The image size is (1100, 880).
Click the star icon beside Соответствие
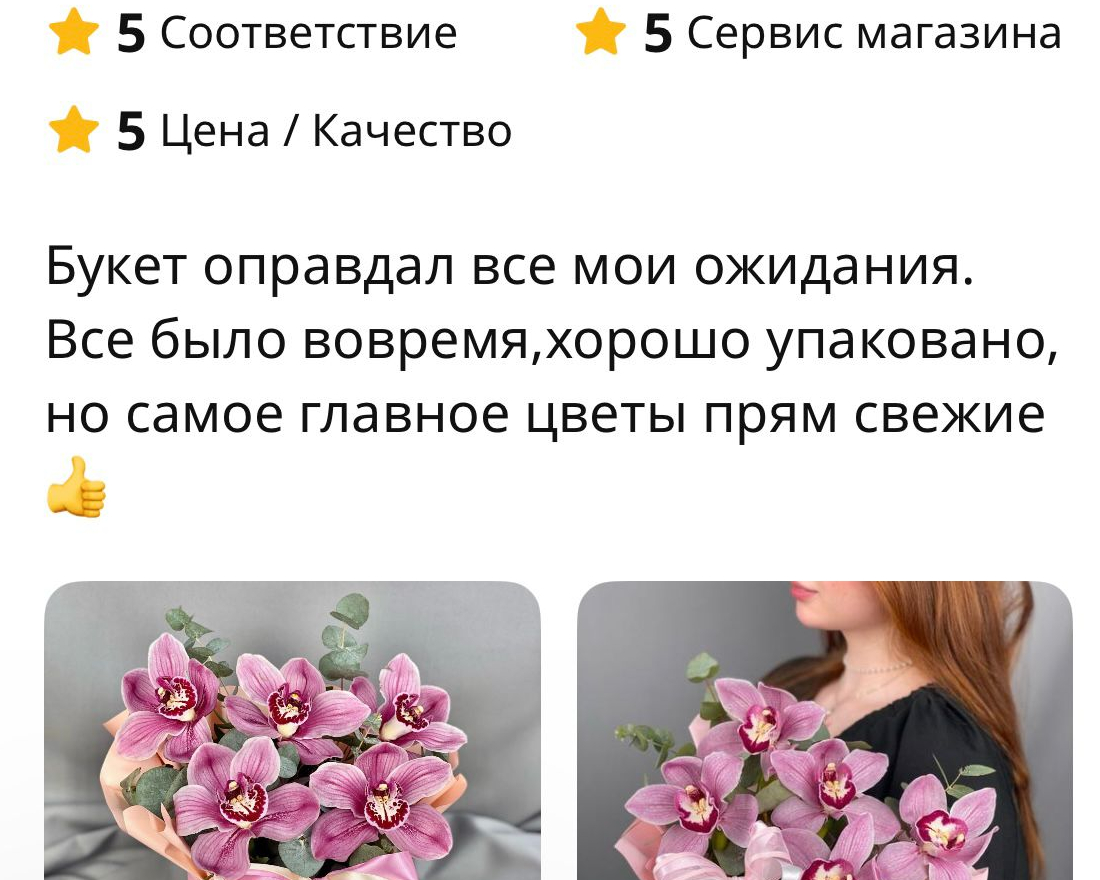tap(74, 32)
